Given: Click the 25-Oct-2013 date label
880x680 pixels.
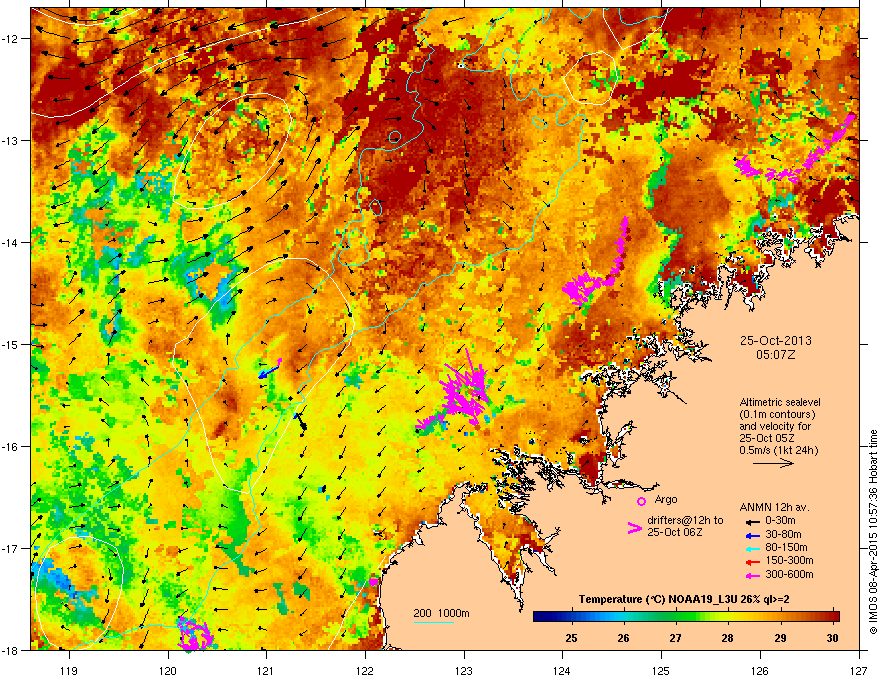Looking at the screenshot, I should 776,341.
